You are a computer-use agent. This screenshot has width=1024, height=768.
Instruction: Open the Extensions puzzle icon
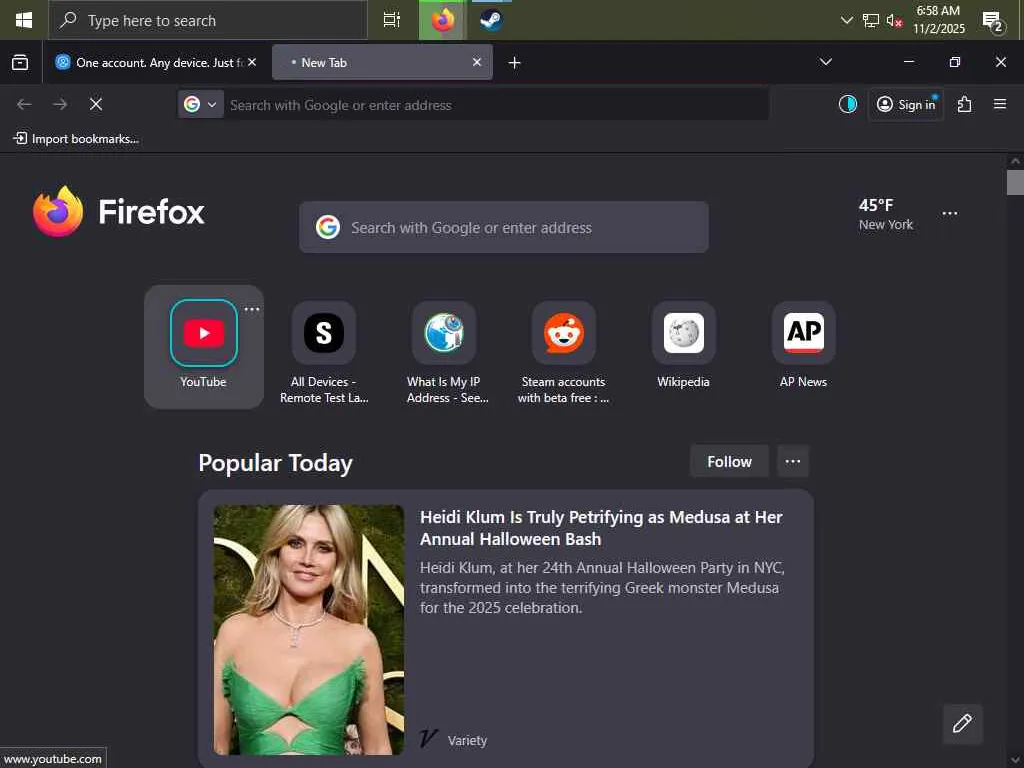pyautogui.click(x=965, y=104)
